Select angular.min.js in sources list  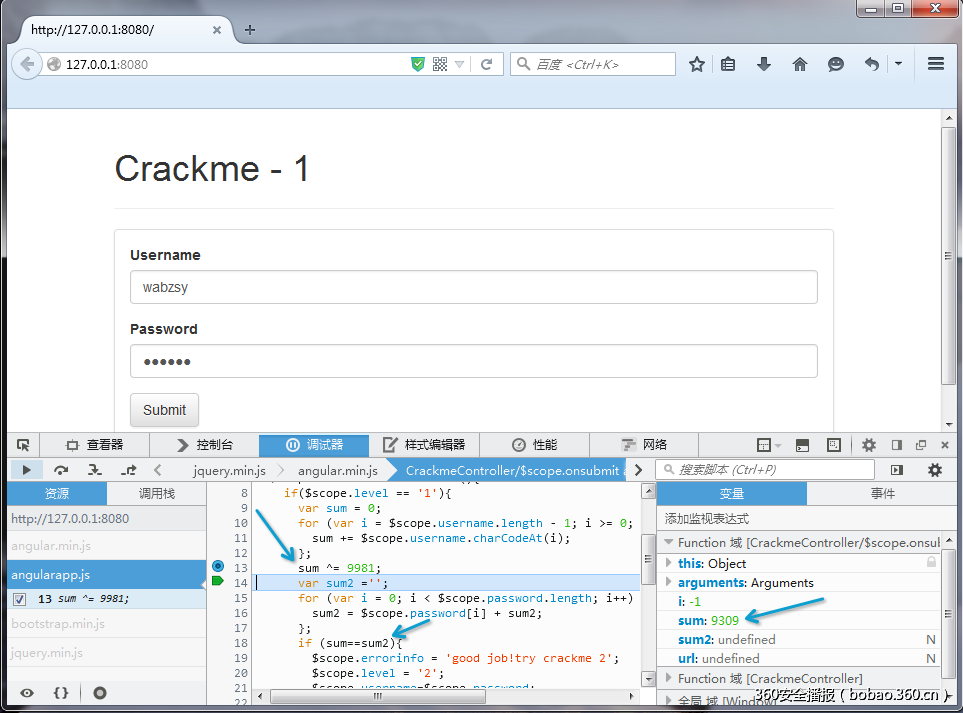51,546
